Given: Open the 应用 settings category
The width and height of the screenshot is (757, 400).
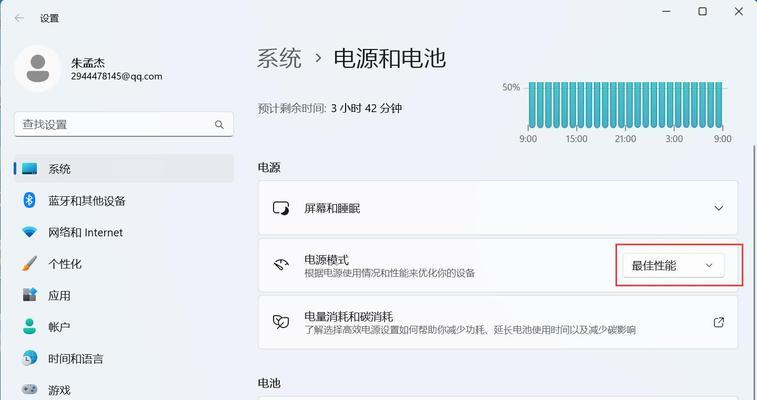Looking at the screenshot, I should click(x=124, y=295).
